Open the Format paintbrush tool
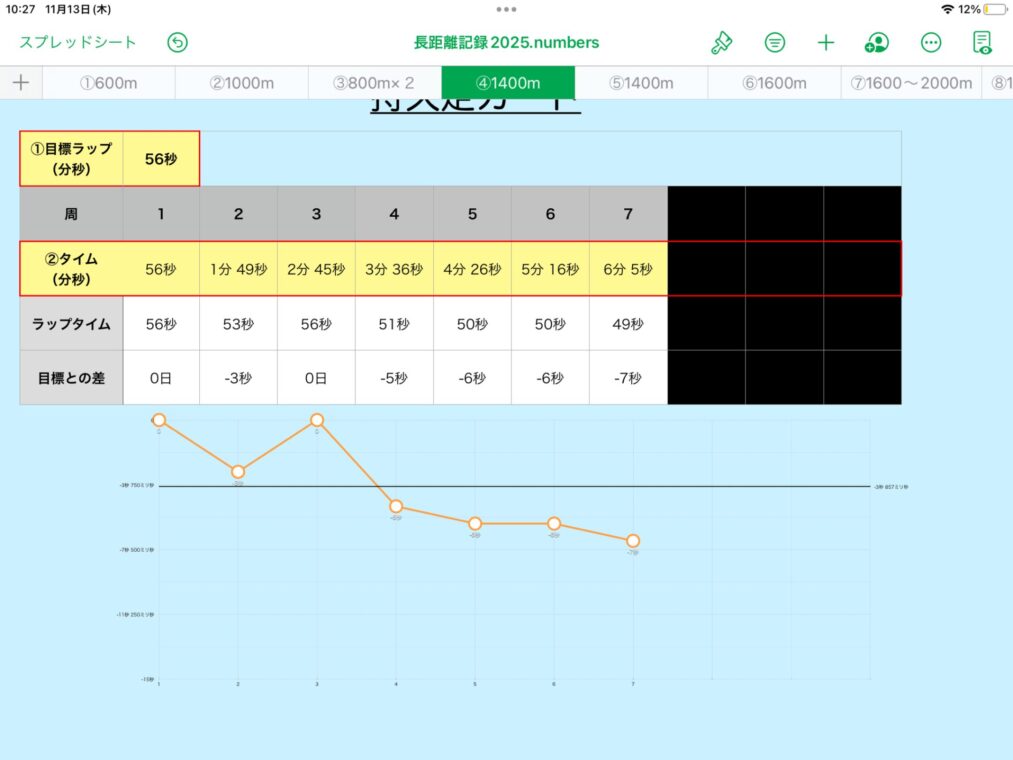This screenshot has width=1013, height=760. coord(721,43)
